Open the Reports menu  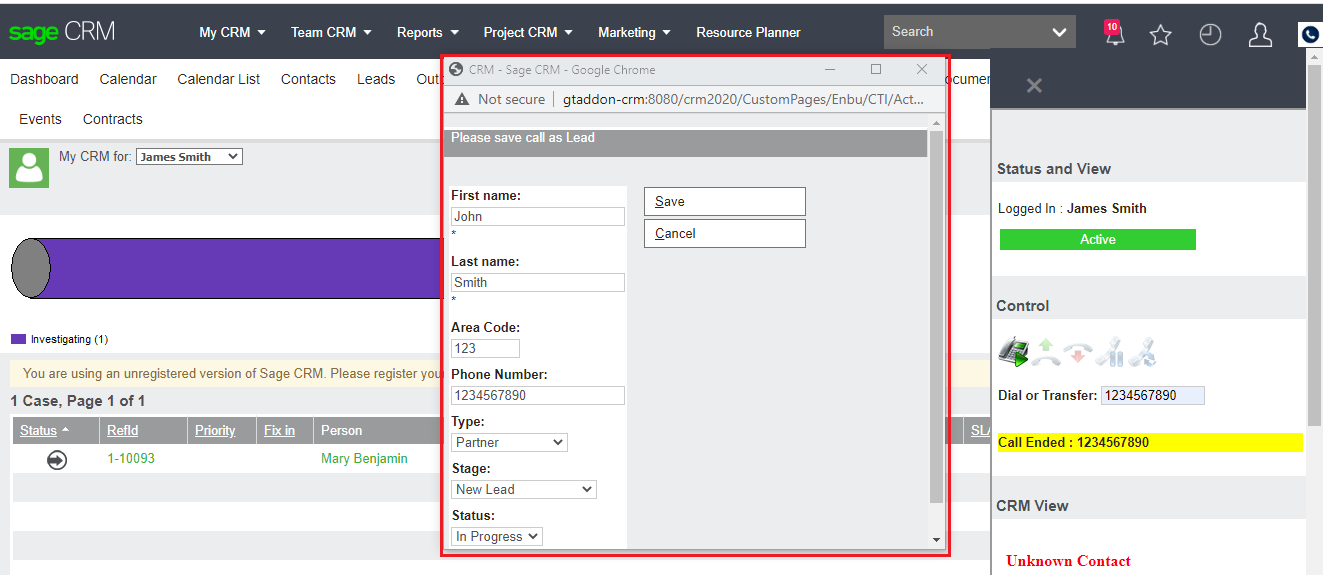click(x=428, y=32)
